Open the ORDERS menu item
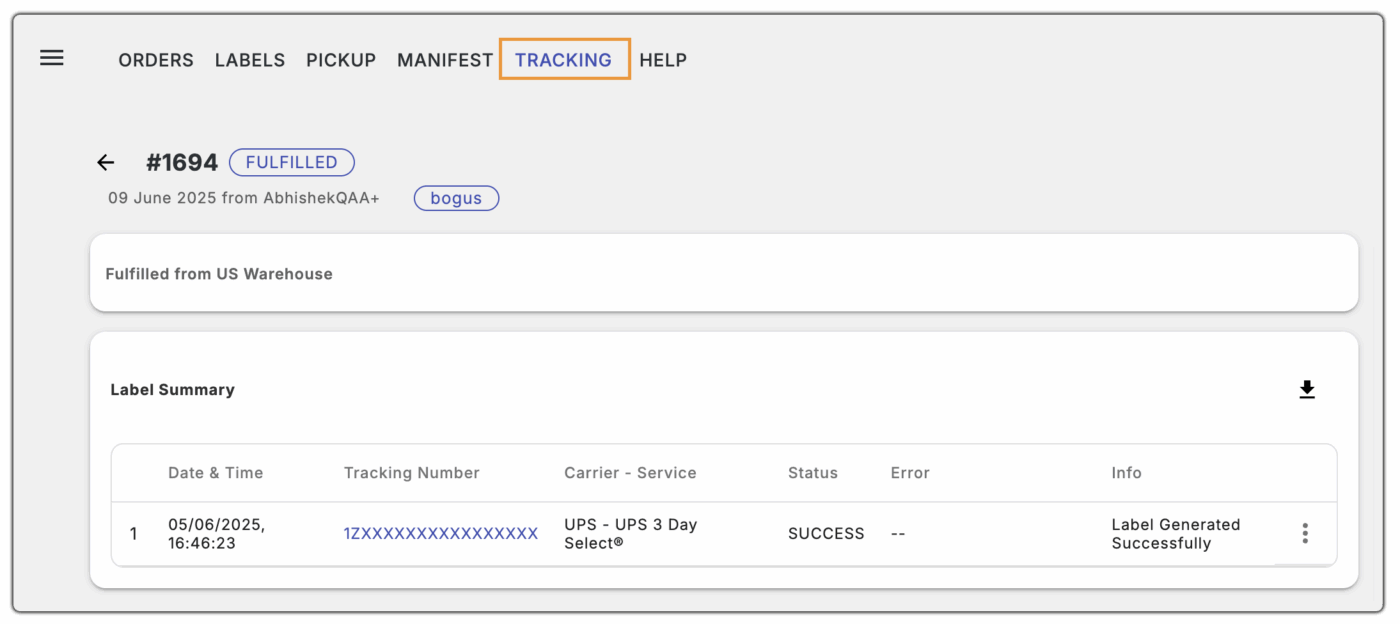This screenshot has width=1400, height=624. (x=155, y=60)
